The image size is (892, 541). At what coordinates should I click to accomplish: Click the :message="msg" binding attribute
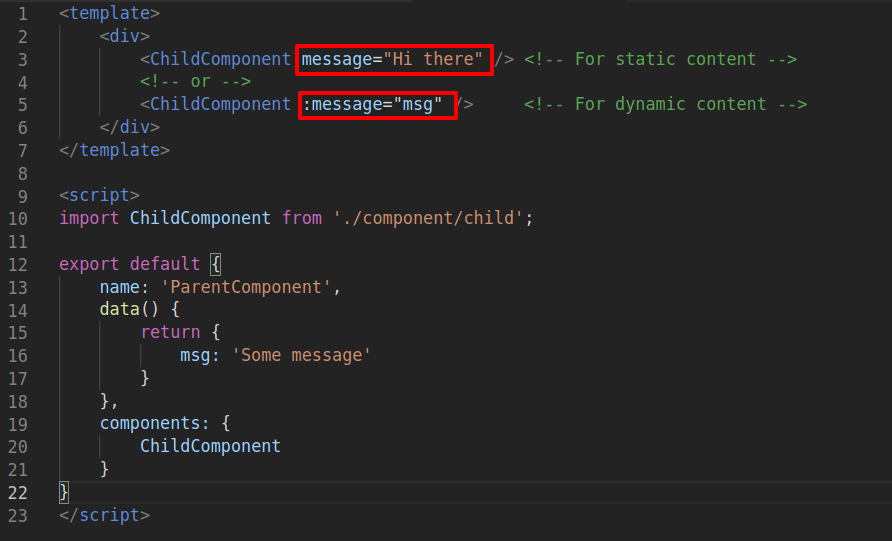[372, 105]
